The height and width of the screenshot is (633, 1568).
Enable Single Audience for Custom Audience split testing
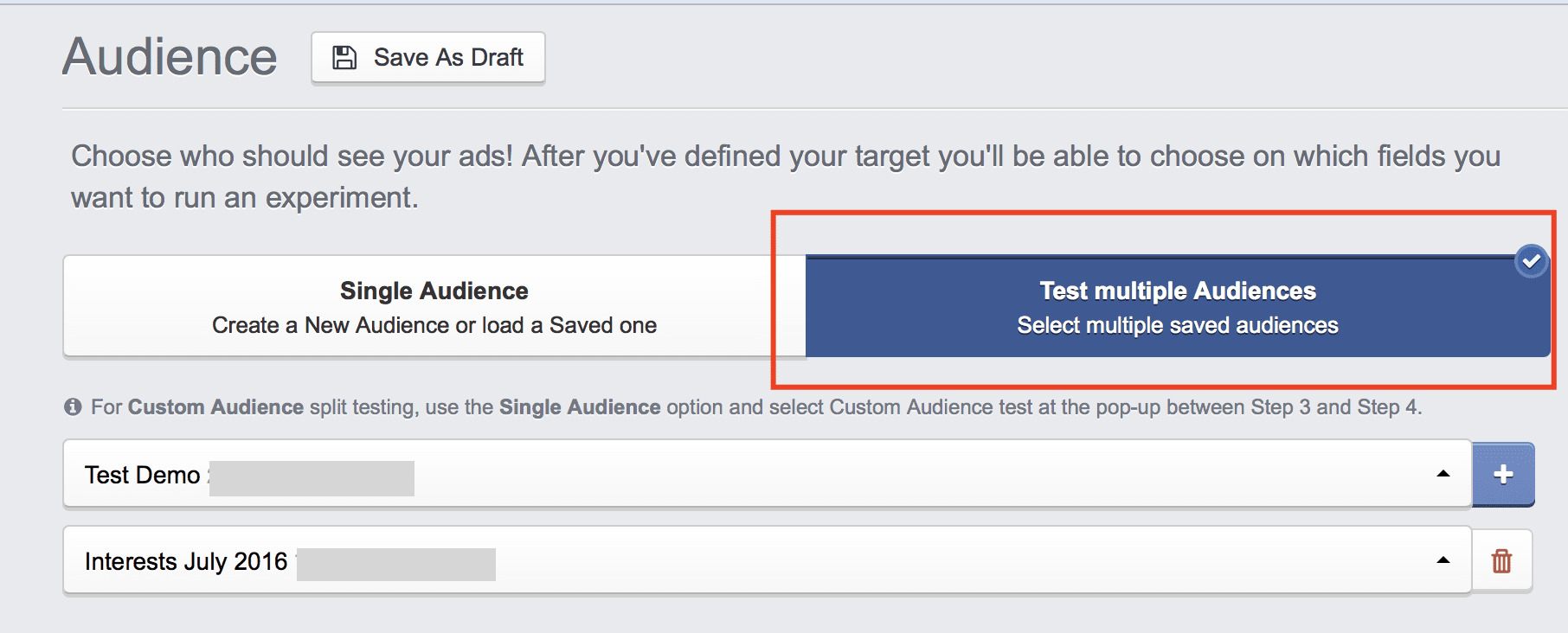pyautogui.click(x=434, y=306)
